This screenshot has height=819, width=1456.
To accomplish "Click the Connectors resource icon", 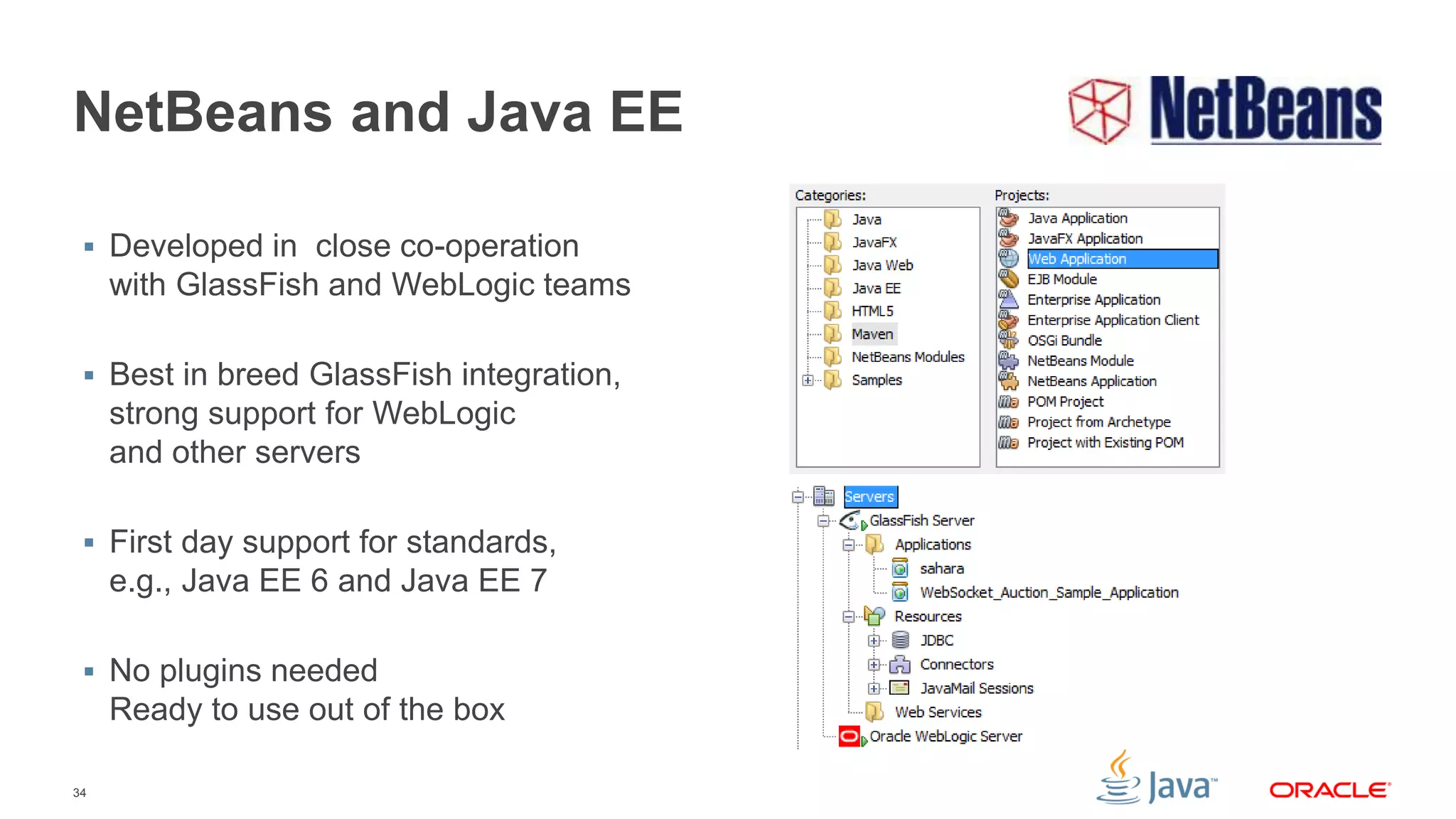I will 900,664.
